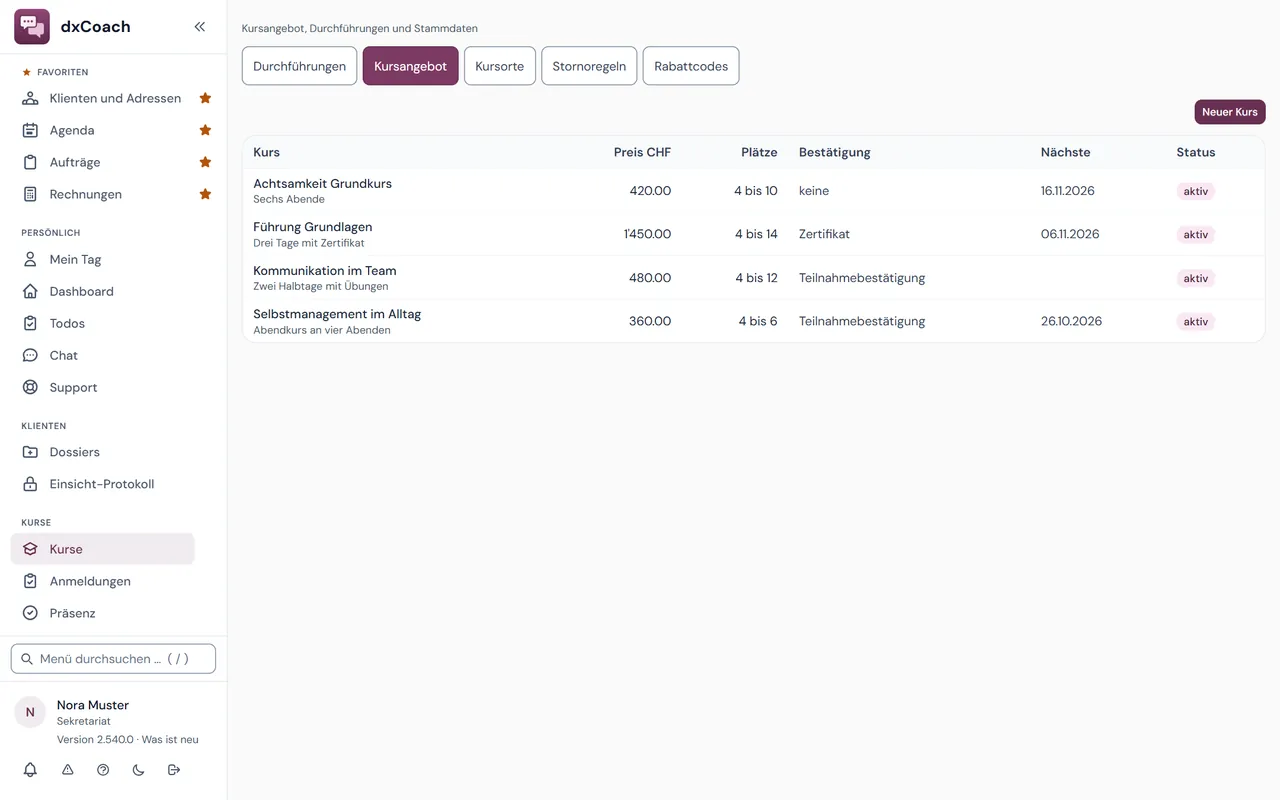Screen dimensions: 1280x800
Task: Remove Rechnungen from favorites via its star
Action: (x=205, y=194)
